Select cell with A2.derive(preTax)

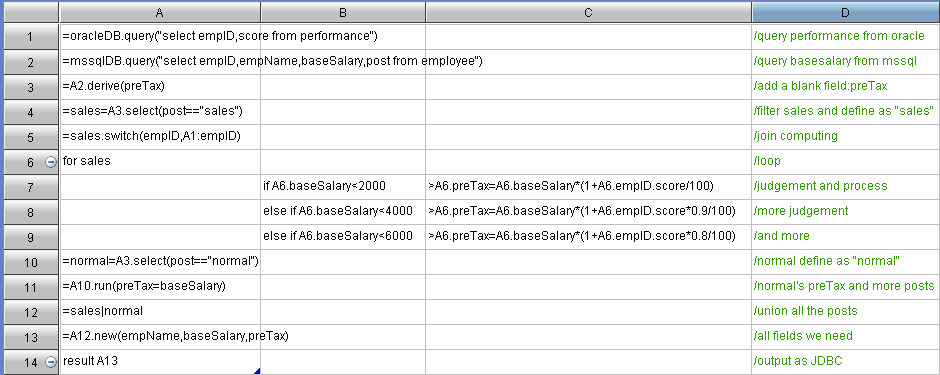pyautogui.click(x=159, y=86)
